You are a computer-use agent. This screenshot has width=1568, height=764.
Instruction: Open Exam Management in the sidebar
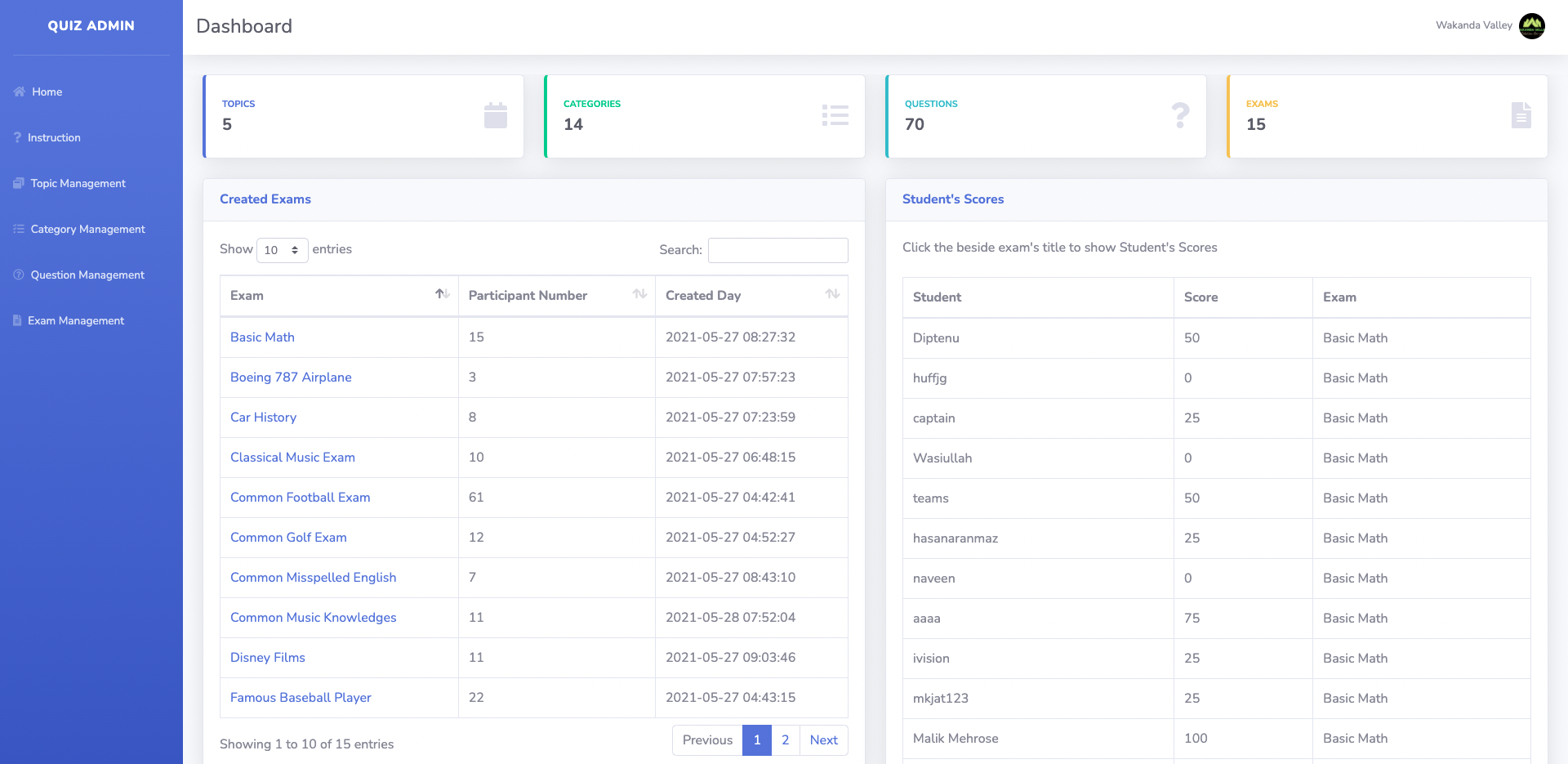(76, 320)
